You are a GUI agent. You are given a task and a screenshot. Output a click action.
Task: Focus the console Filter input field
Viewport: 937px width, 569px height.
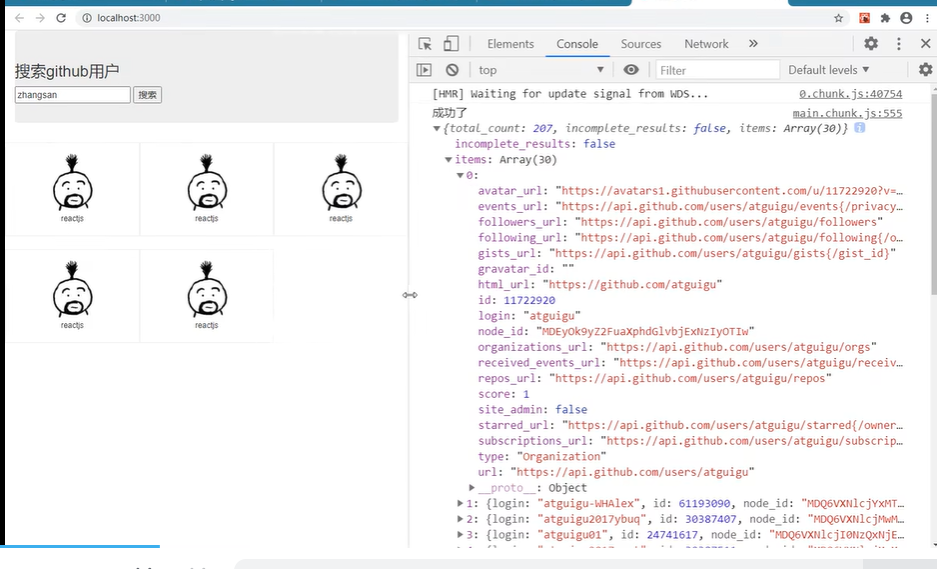point(718,70)
